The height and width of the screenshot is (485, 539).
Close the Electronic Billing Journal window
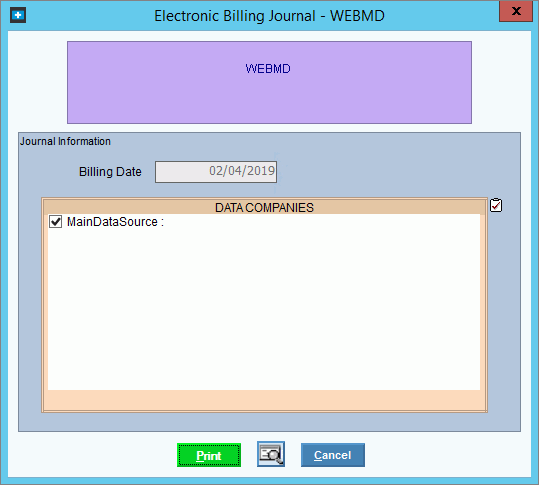click(516, 11)
